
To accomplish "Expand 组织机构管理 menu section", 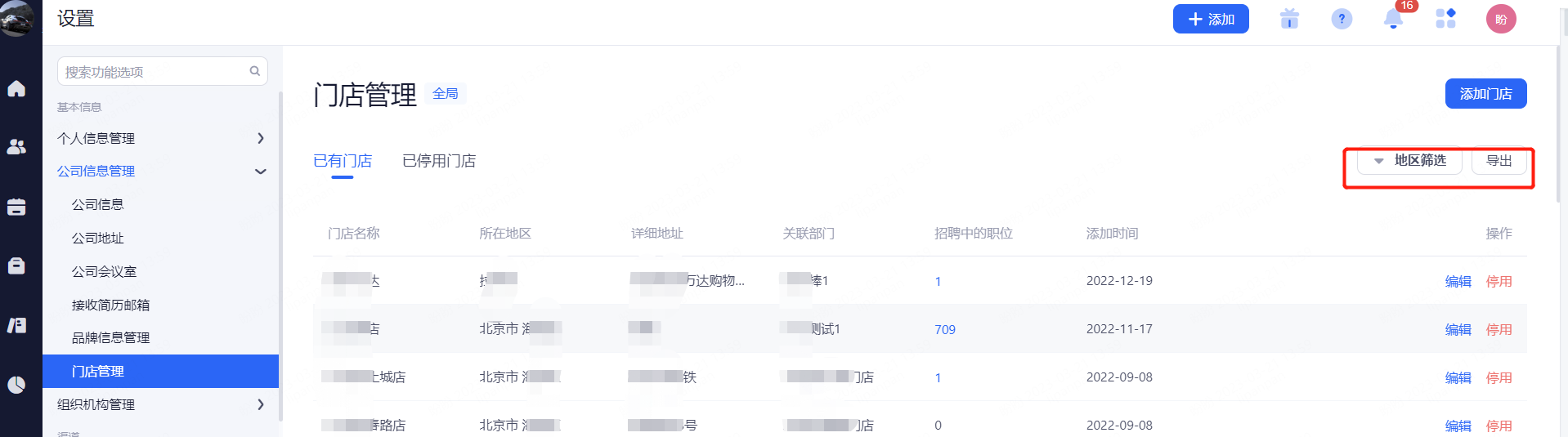I will [260, 404].
